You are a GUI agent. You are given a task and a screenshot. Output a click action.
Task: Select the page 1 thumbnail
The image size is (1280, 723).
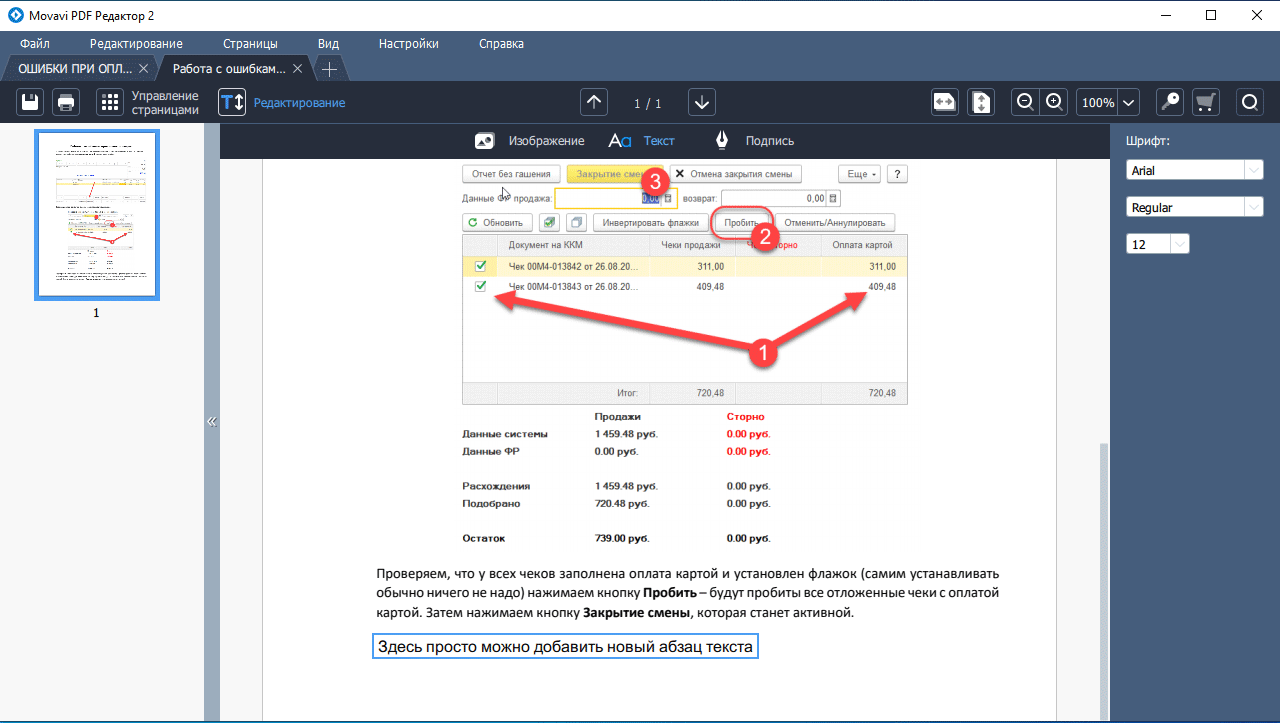point(97,214)
